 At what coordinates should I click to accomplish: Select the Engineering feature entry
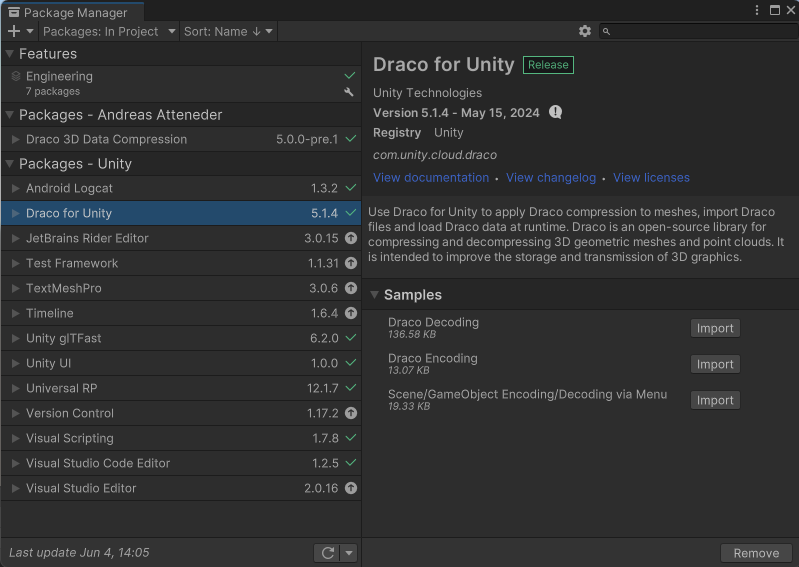(x=181, y=84)
